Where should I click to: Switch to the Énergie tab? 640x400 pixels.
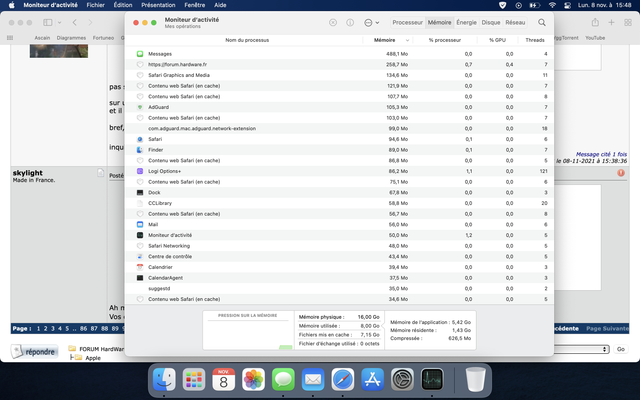(x=466, y=22)
